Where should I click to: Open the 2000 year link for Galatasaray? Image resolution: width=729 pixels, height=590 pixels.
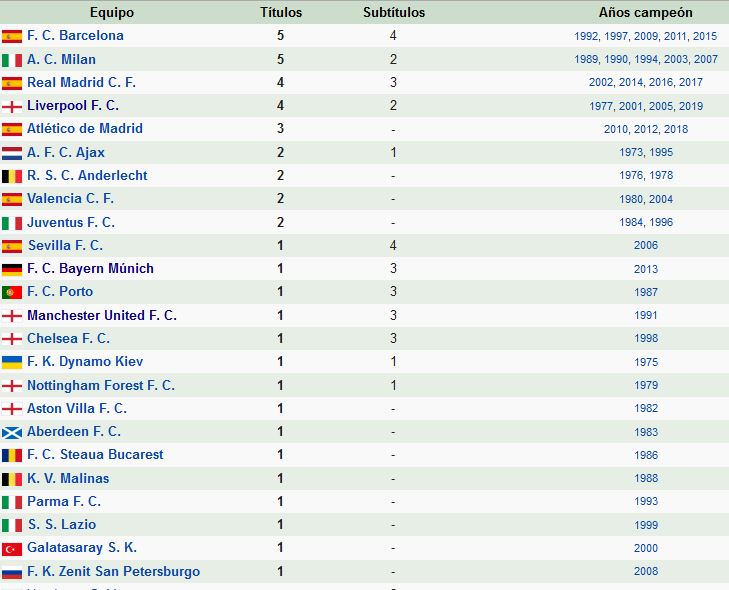(x=646, y=548)
